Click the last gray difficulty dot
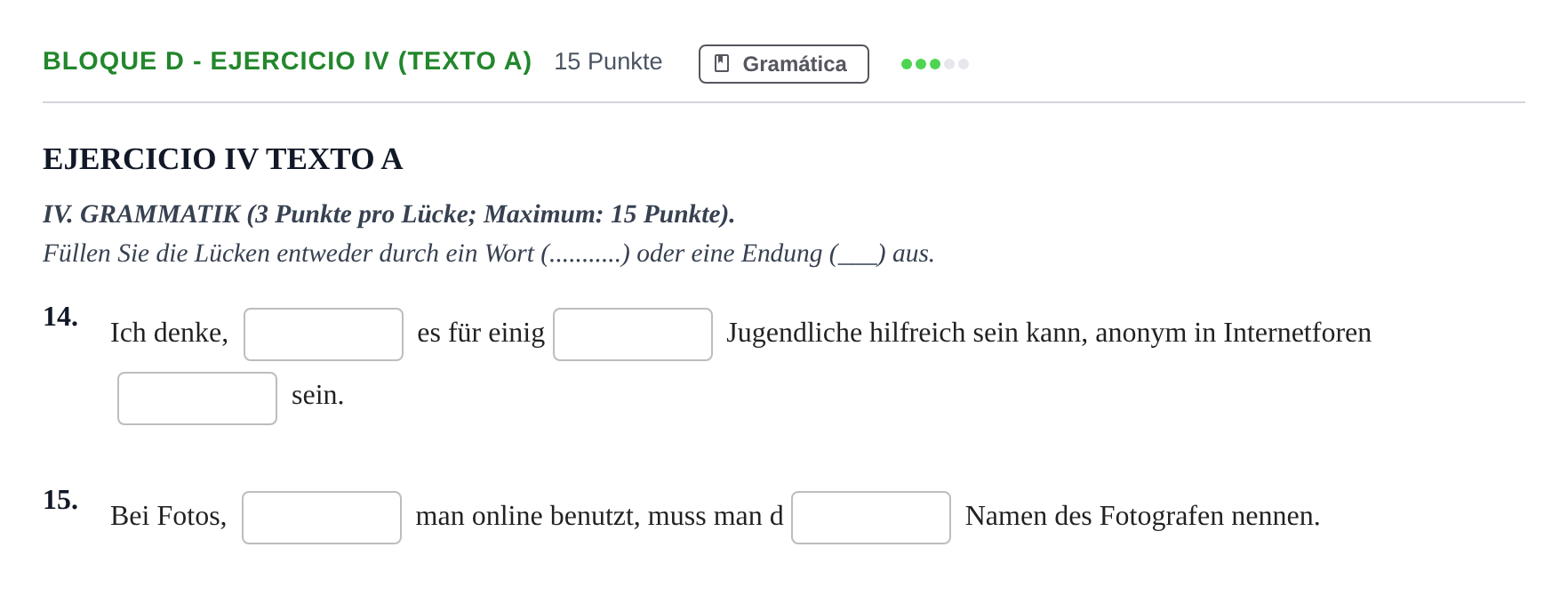 pyautogui.click(x=964, y=64)
